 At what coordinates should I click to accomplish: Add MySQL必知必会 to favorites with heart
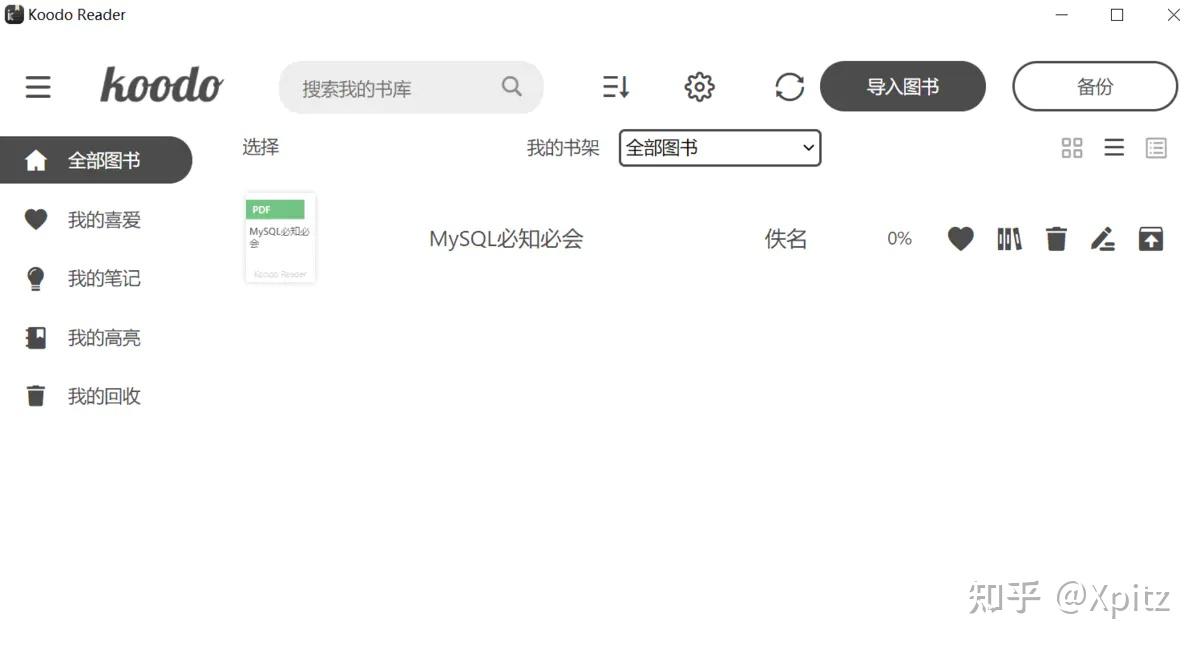point(961,239)
